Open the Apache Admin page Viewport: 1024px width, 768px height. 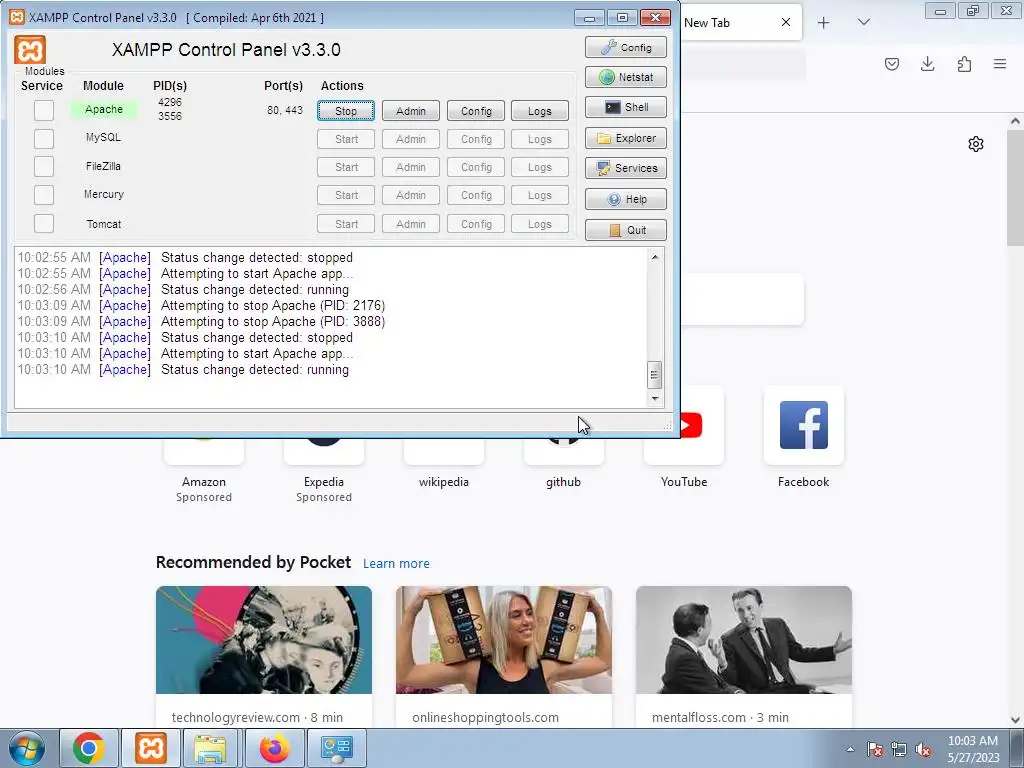[x=411, y=111]
